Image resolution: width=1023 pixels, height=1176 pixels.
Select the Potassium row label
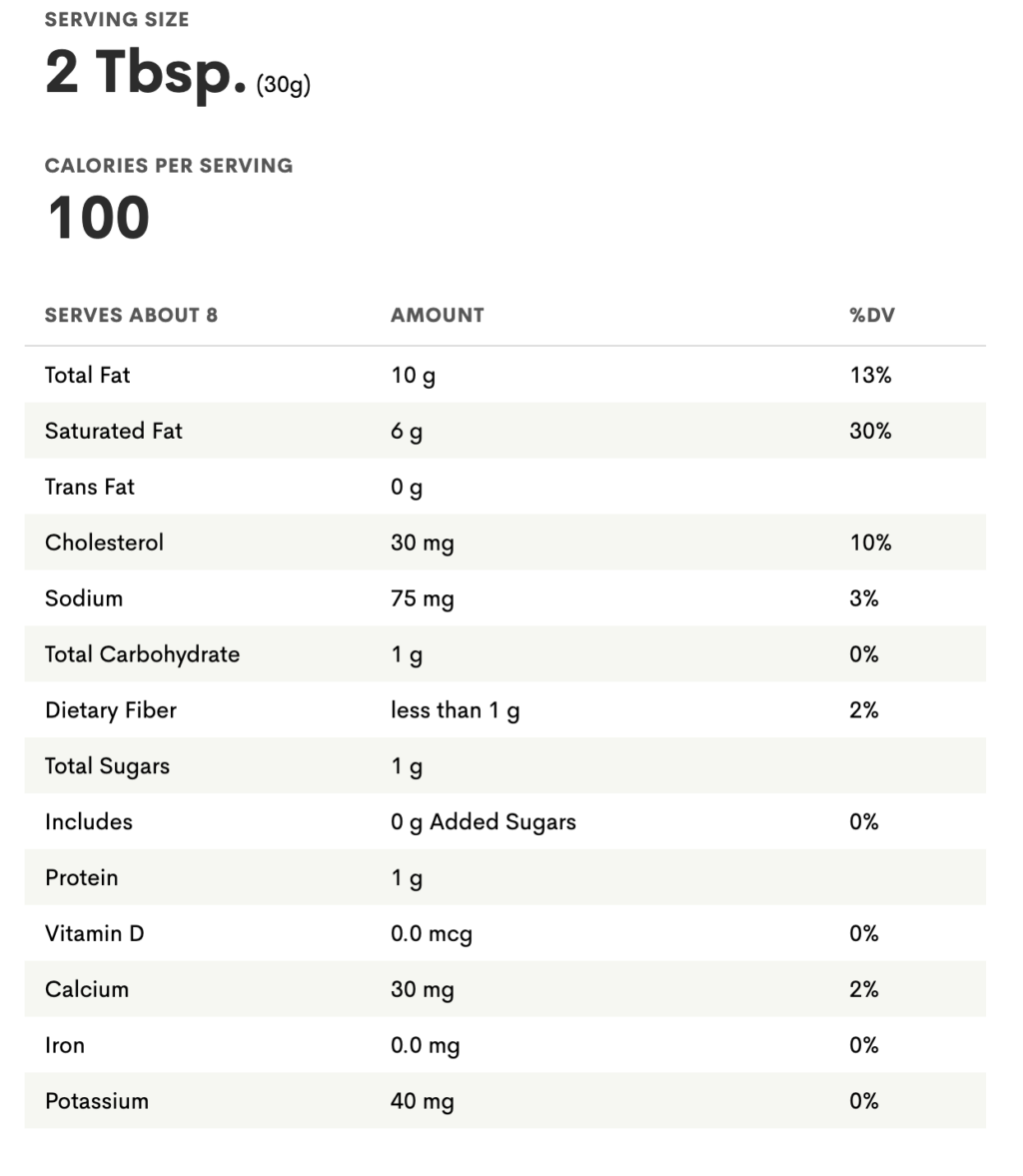[x=97, y=1102]
